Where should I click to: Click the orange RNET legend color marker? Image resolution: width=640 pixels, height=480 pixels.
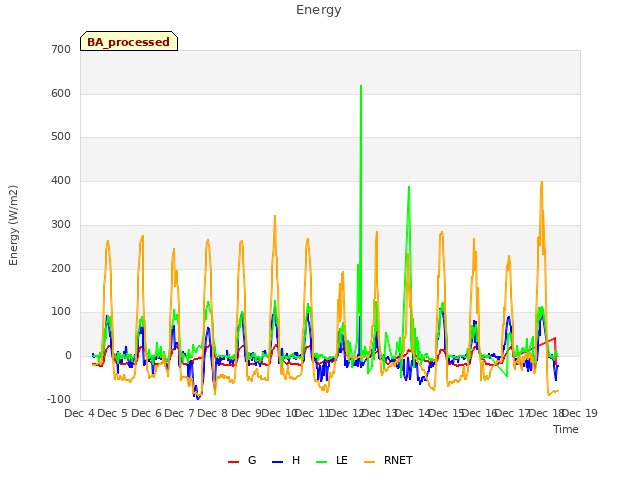pos(369,462)
